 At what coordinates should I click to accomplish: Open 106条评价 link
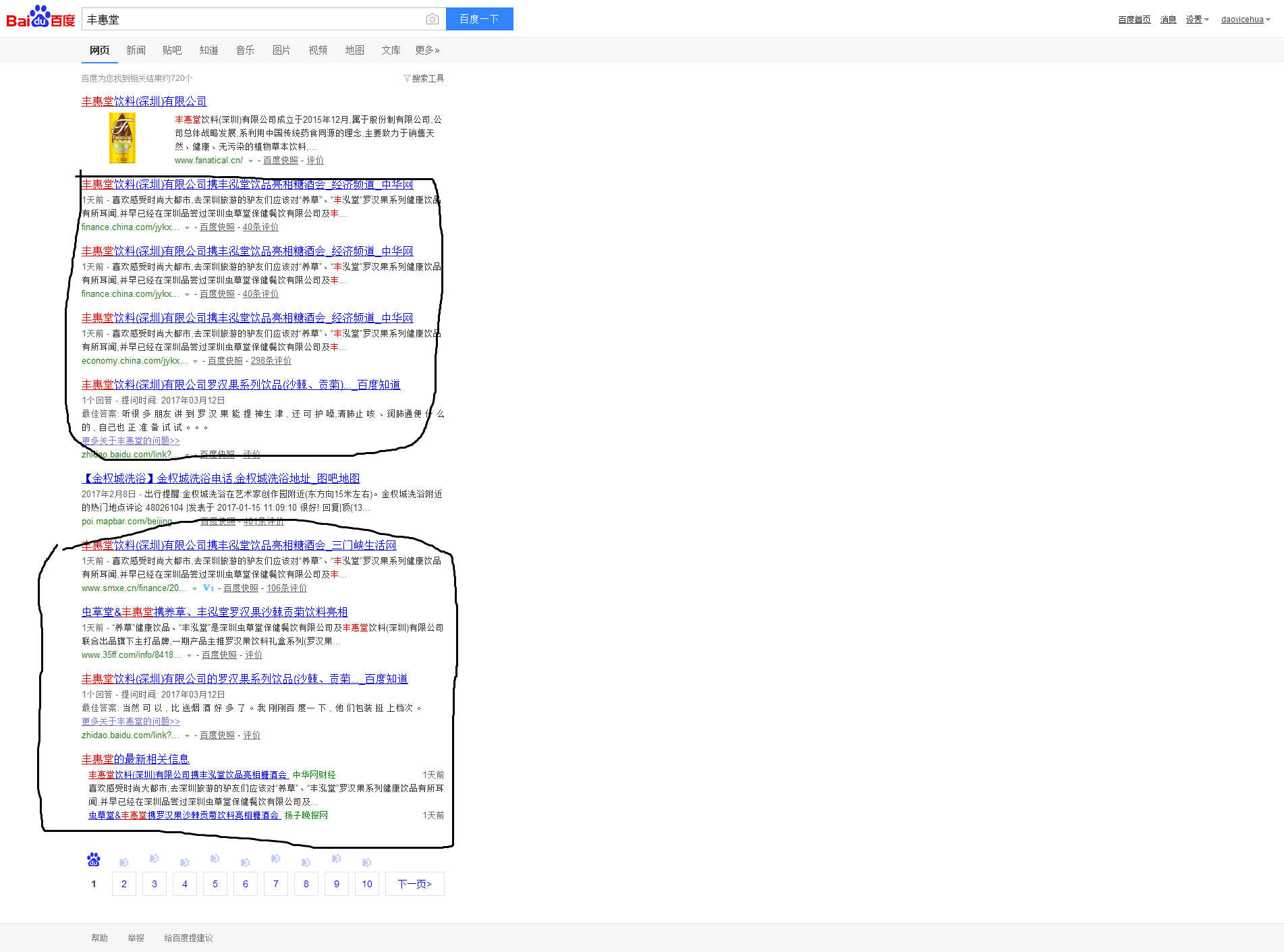pyautogui.click(x=287, y=588)
